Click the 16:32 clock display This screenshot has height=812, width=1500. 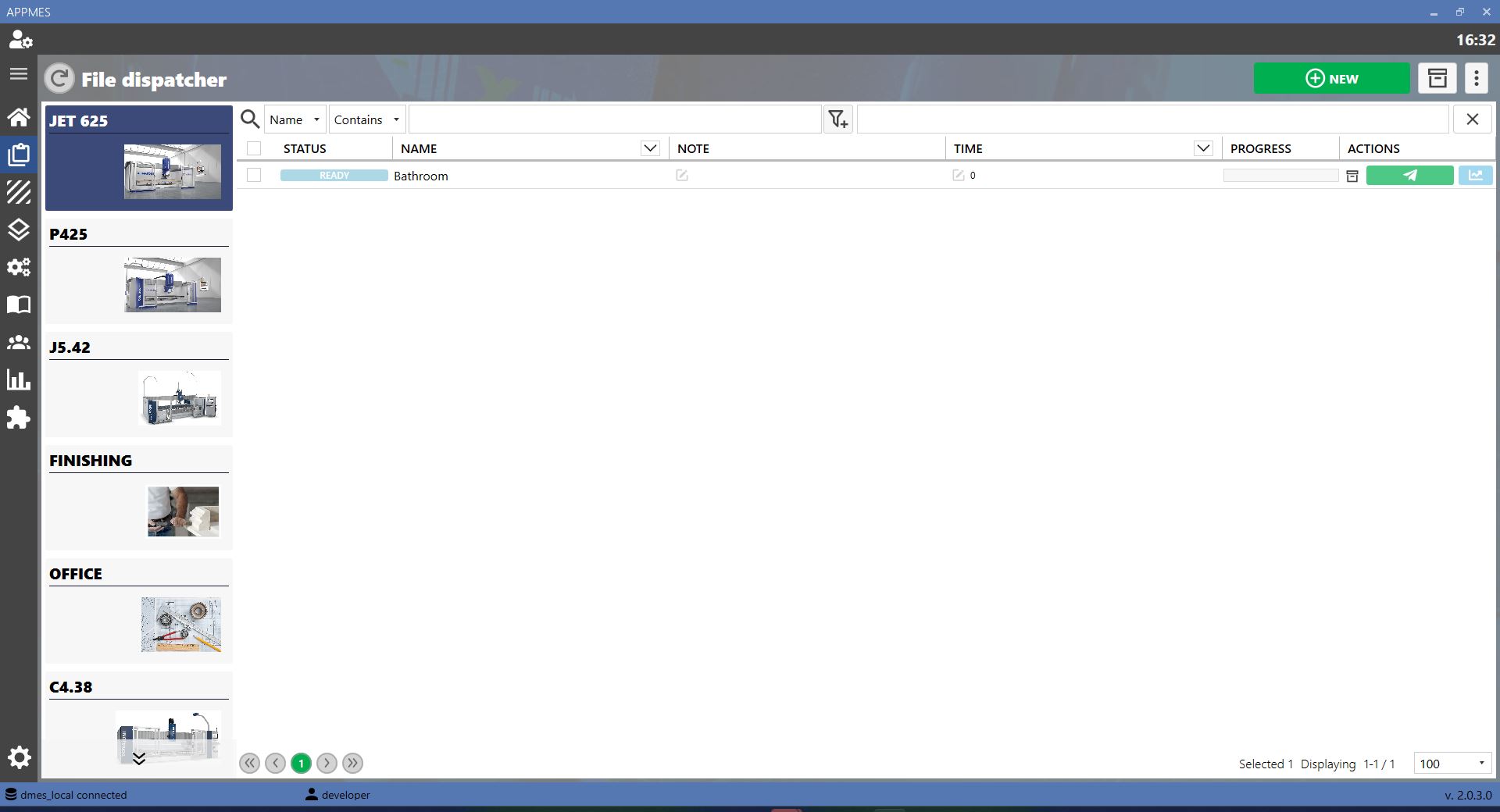tap(1475, 40)
